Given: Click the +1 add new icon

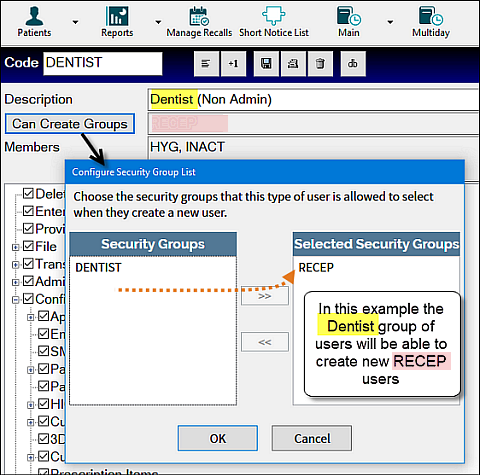Looking at the screenshot, I should [x=233, y=63].
